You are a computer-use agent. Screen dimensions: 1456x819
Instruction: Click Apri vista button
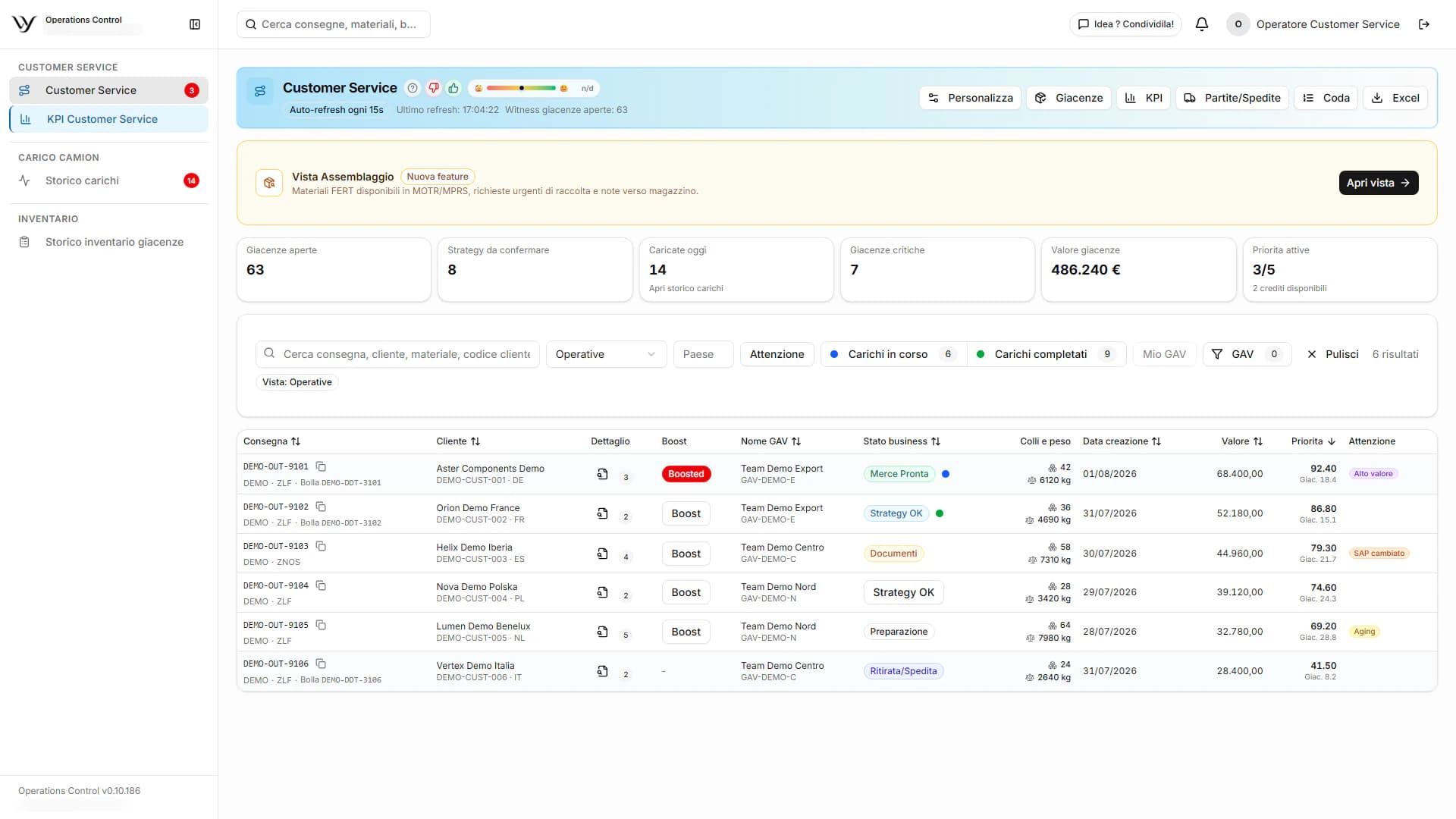[1378, 183]
